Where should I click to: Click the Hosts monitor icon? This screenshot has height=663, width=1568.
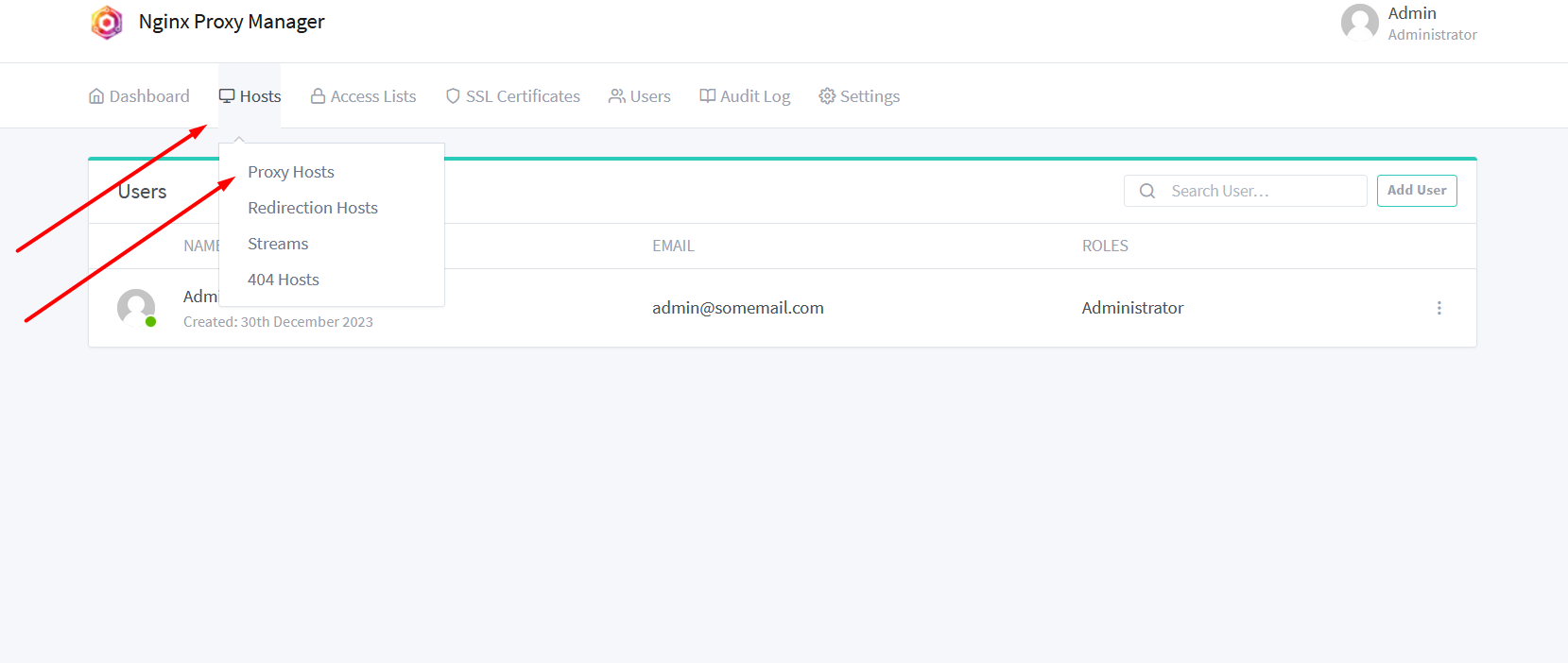[227, 96]
